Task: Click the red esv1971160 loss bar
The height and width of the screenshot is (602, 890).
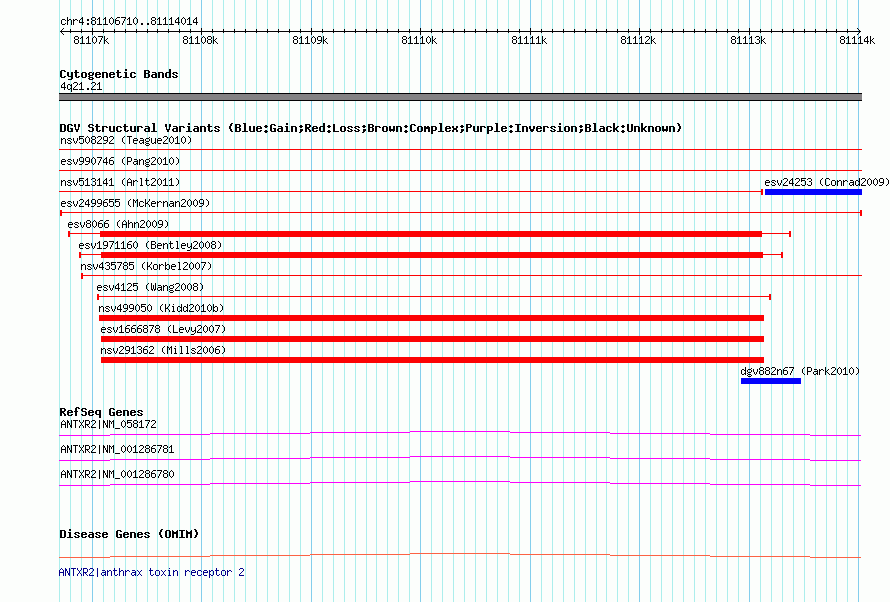Action: [432, 255]
